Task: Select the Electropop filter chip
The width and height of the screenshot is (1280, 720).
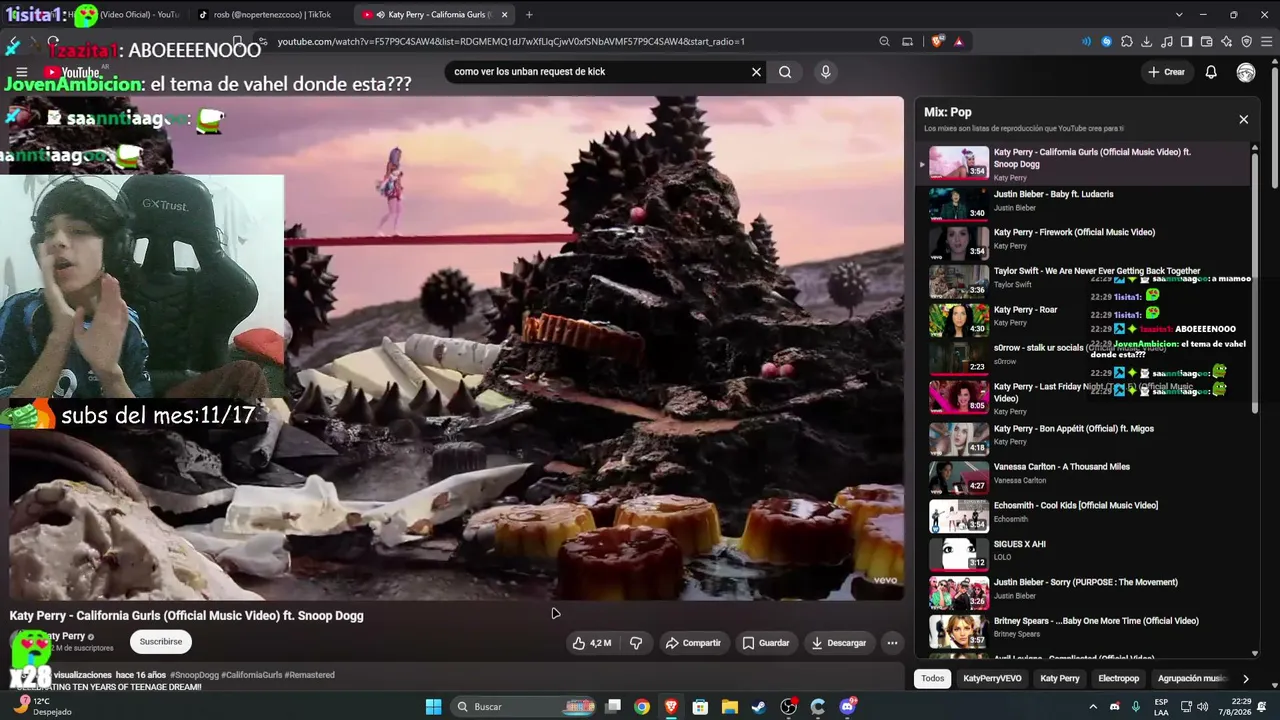Action: (x=1119, y=678)
